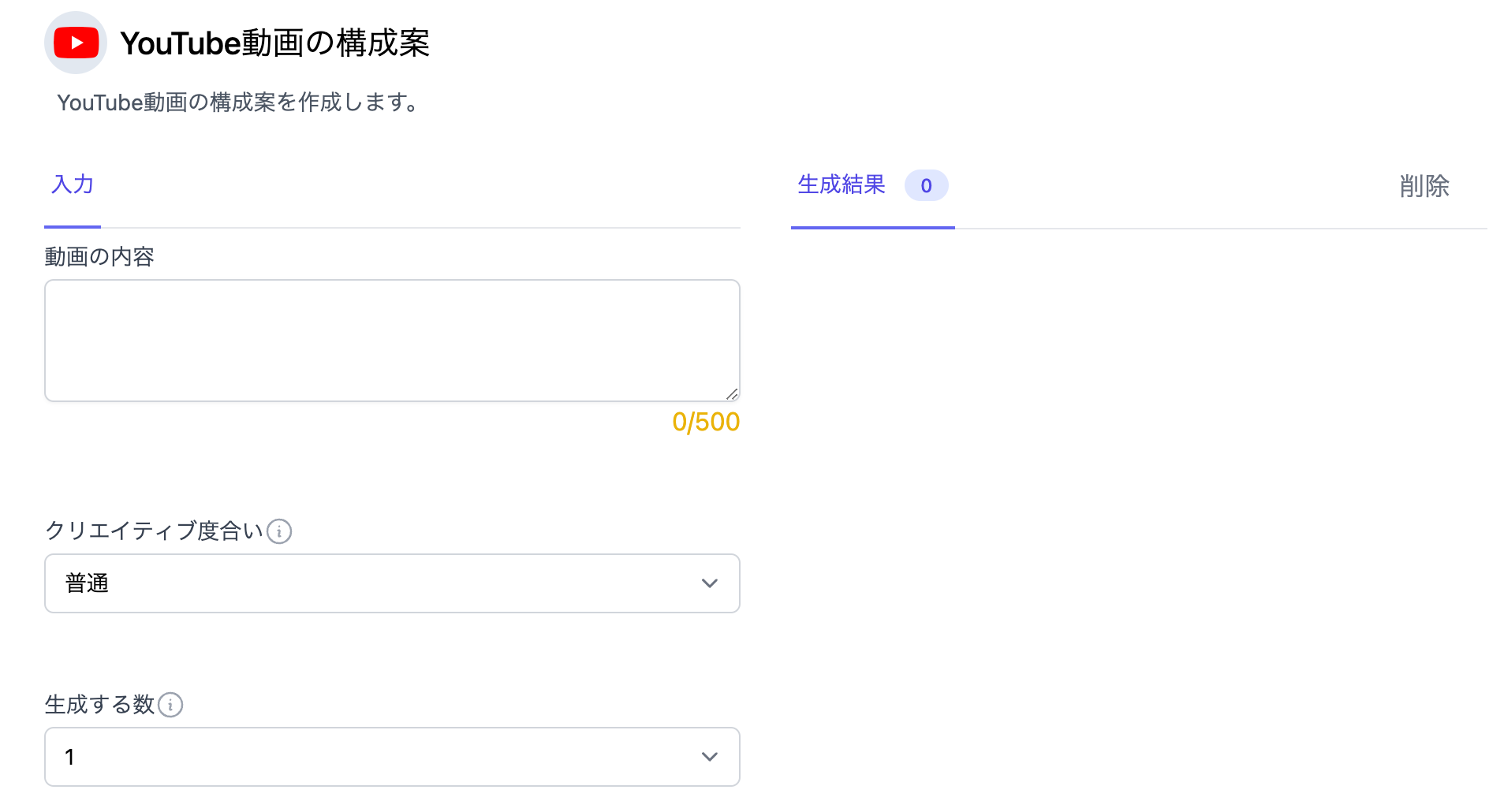This screenshot has width=1489, height=812.
Task: Click the YouTube動画の構成案を作成します description text
Action: click(238, 102)
